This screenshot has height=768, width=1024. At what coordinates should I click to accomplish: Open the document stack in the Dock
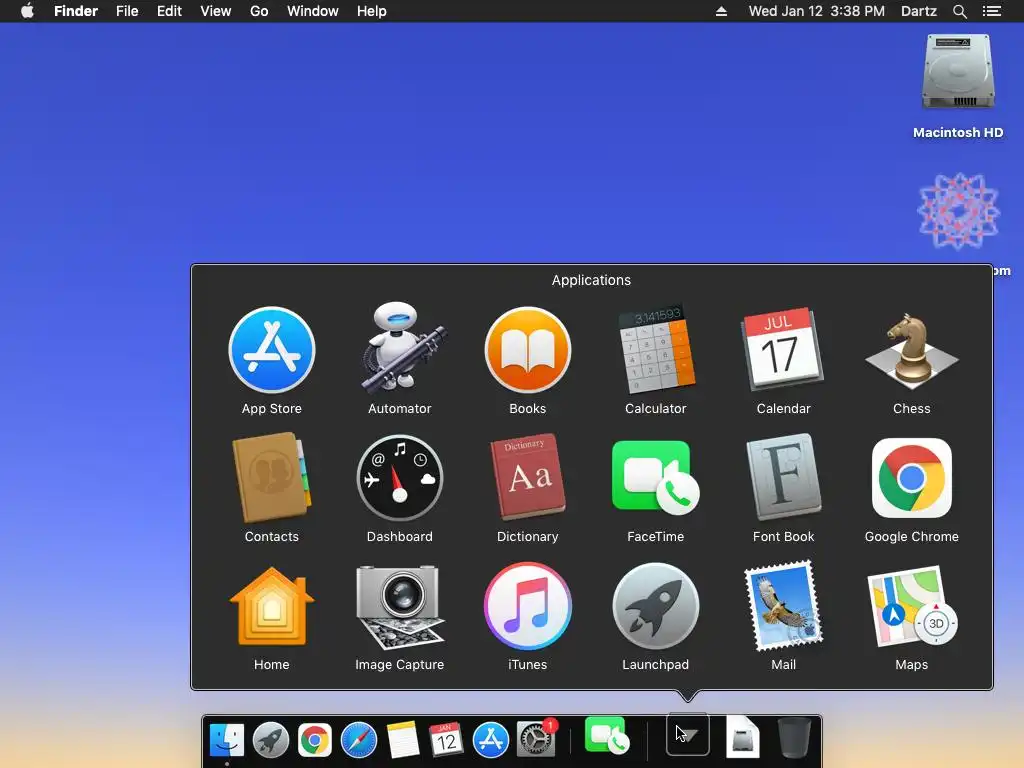coord(743,736)
